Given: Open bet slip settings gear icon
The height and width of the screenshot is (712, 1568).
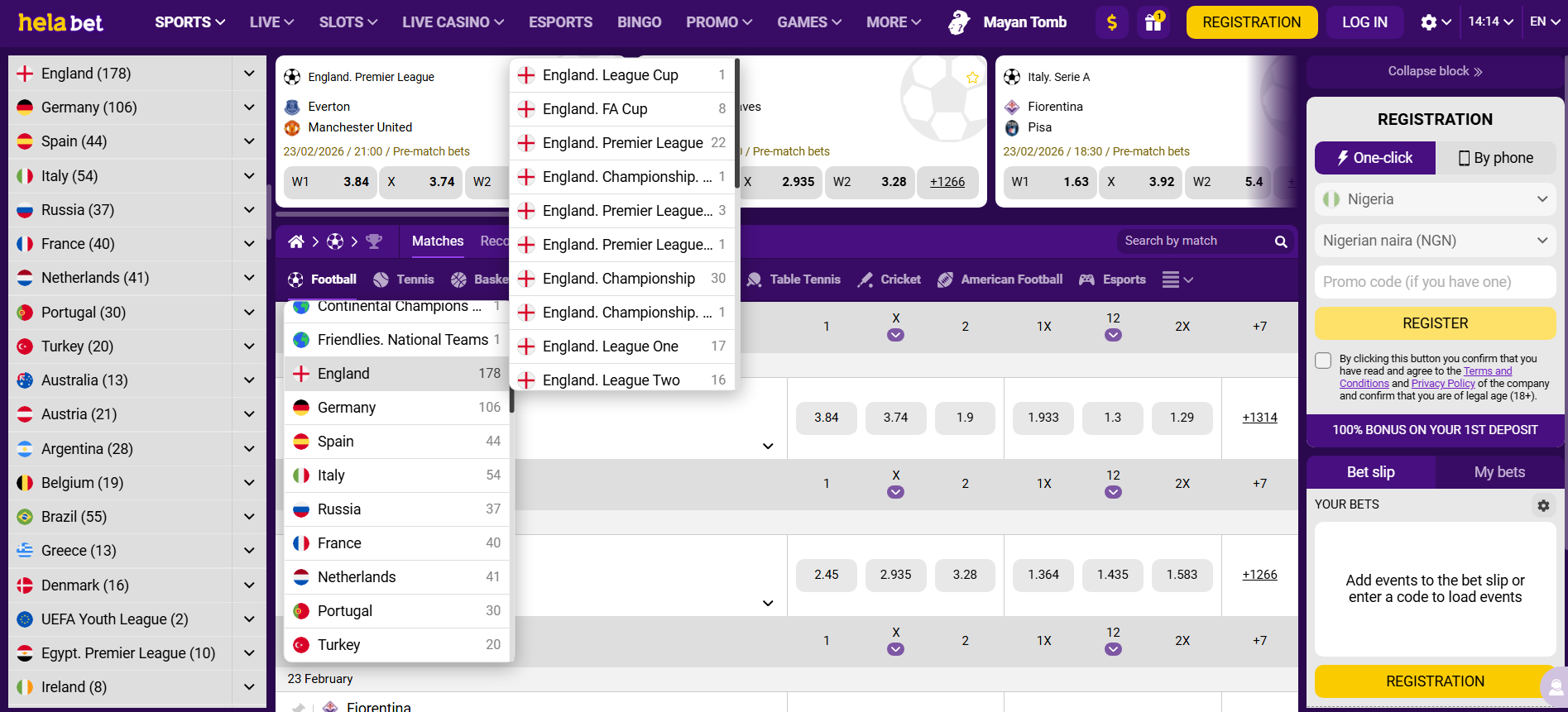Looking at the screenshot, I should 1543,505.
